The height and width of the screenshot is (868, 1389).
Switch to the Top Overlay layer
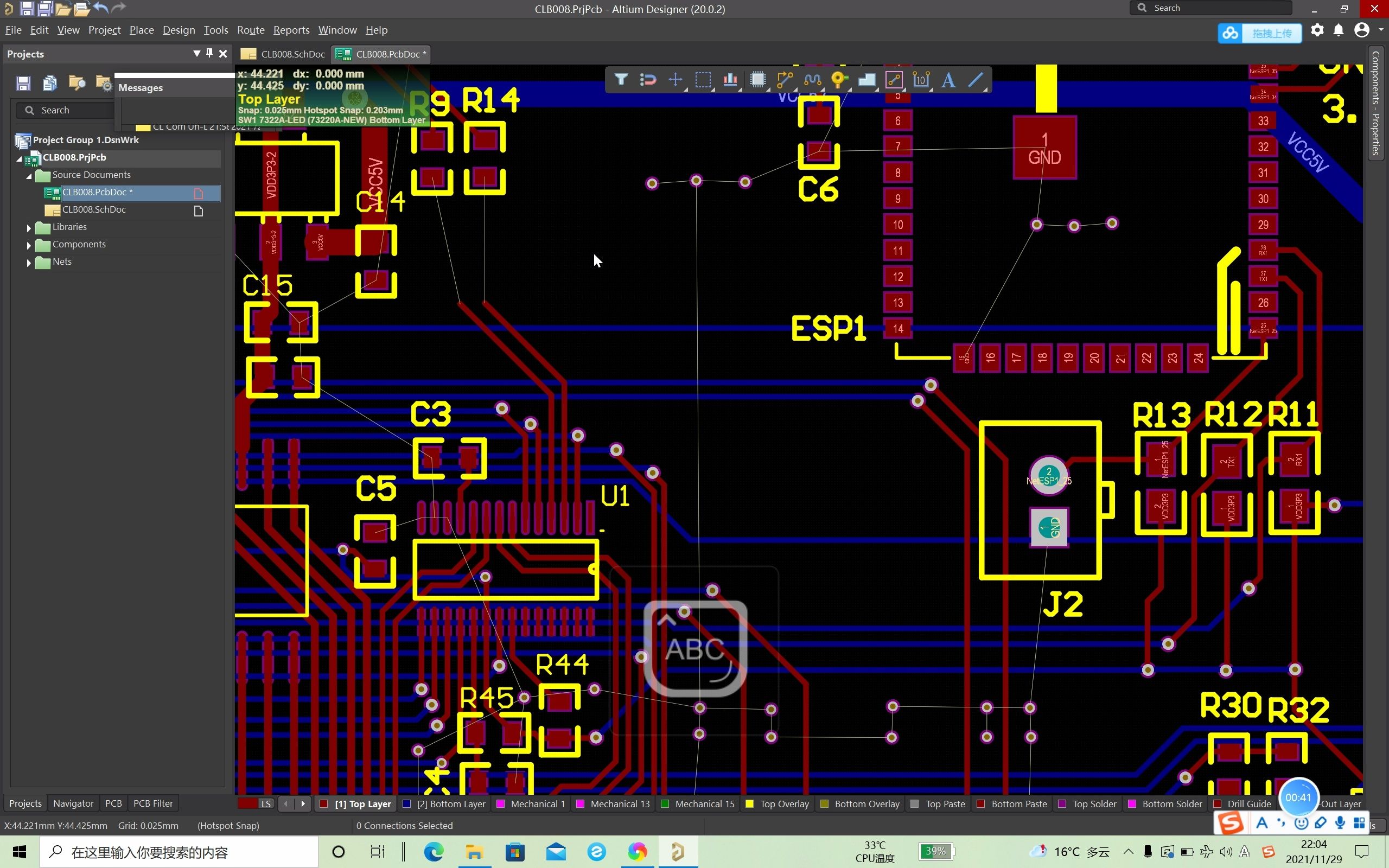[783, 803]
